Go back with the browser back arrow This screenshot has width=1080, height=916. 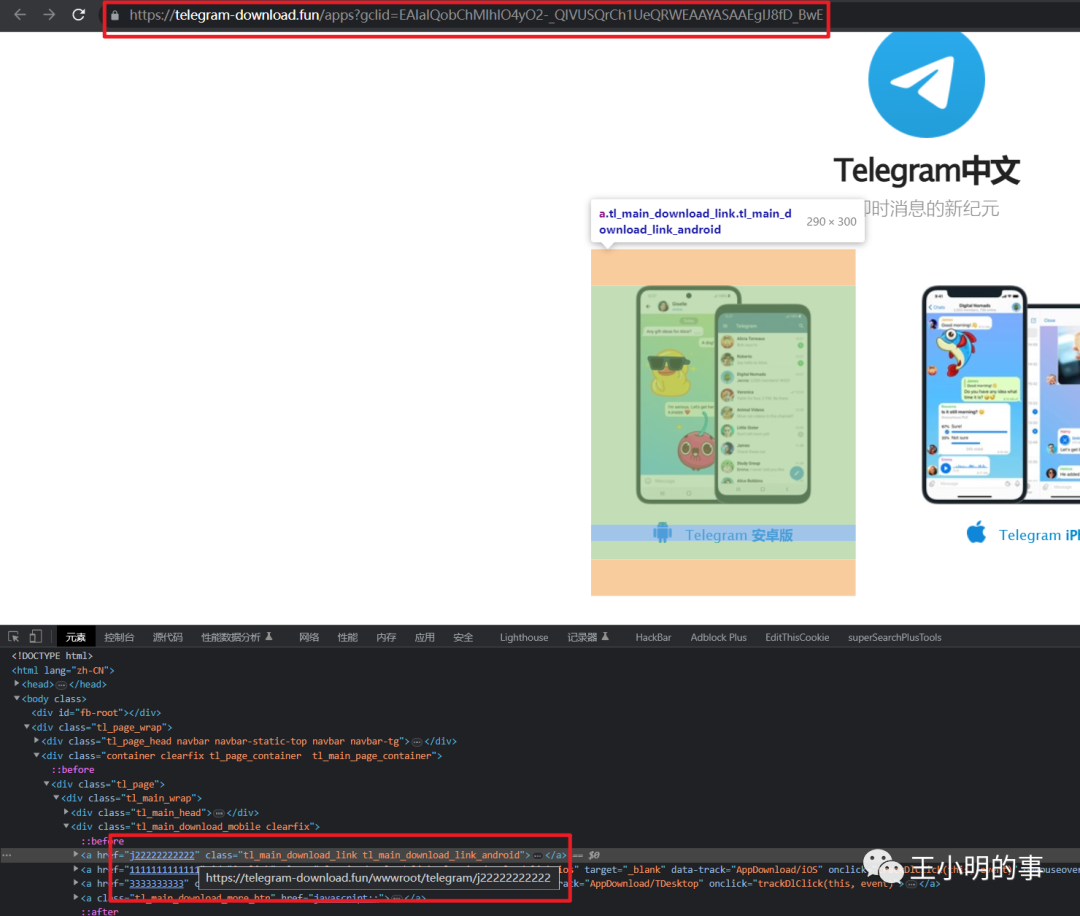[x=20, y=14]
